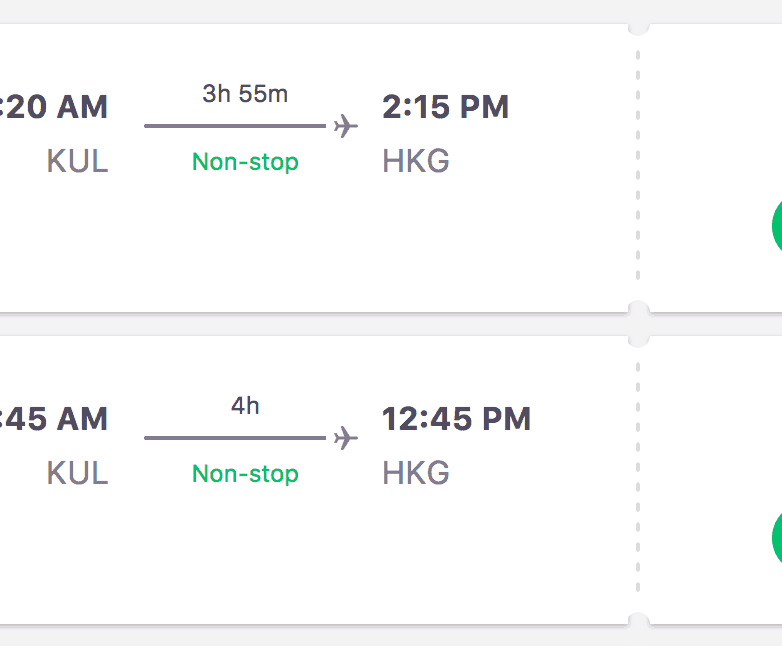Click Non-stop under the 4h flight
Viewport: 782px width, 646px height.
tap(245, 474)
